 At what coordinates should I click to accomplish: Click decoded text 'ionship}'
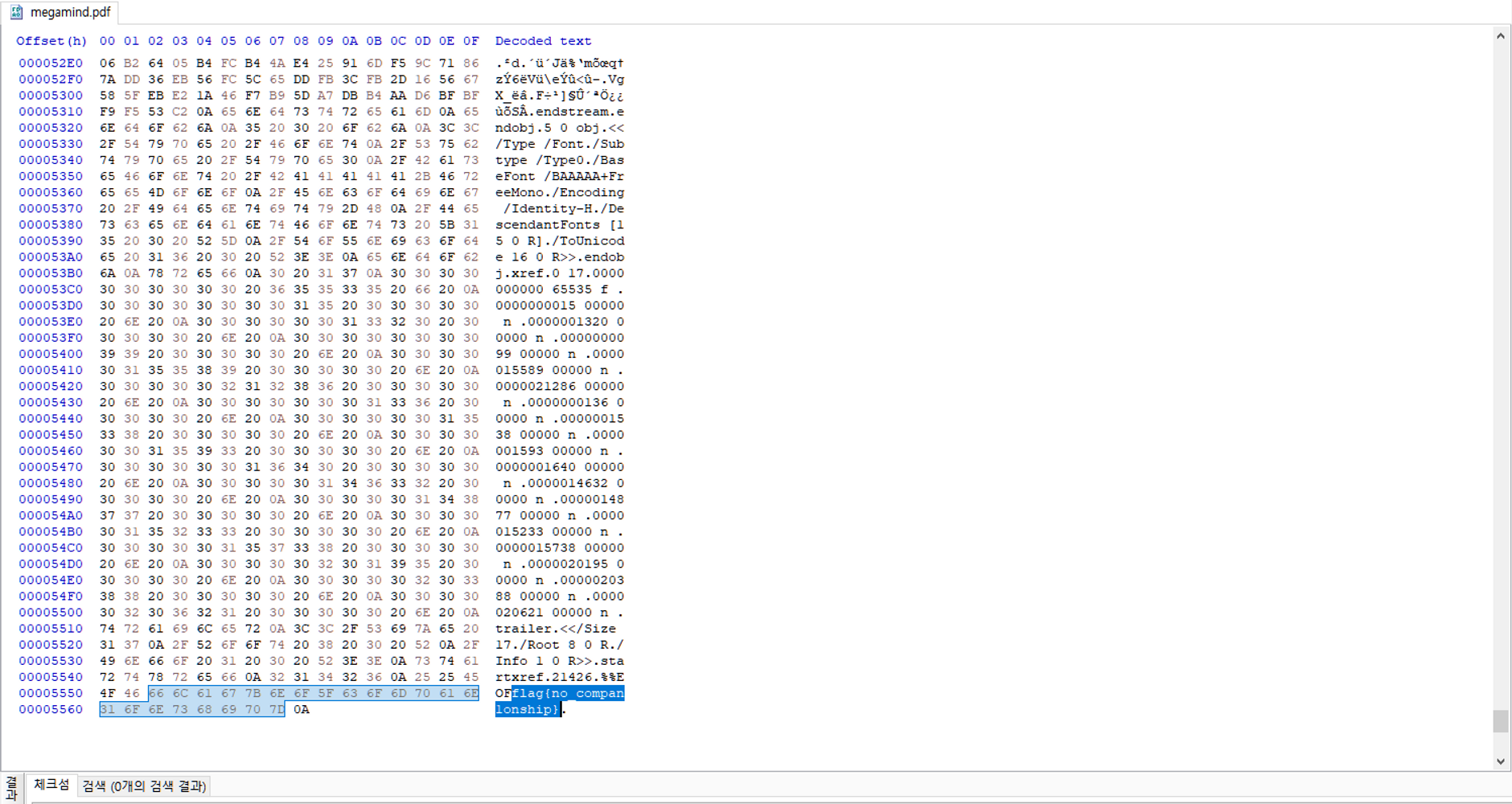528,709
